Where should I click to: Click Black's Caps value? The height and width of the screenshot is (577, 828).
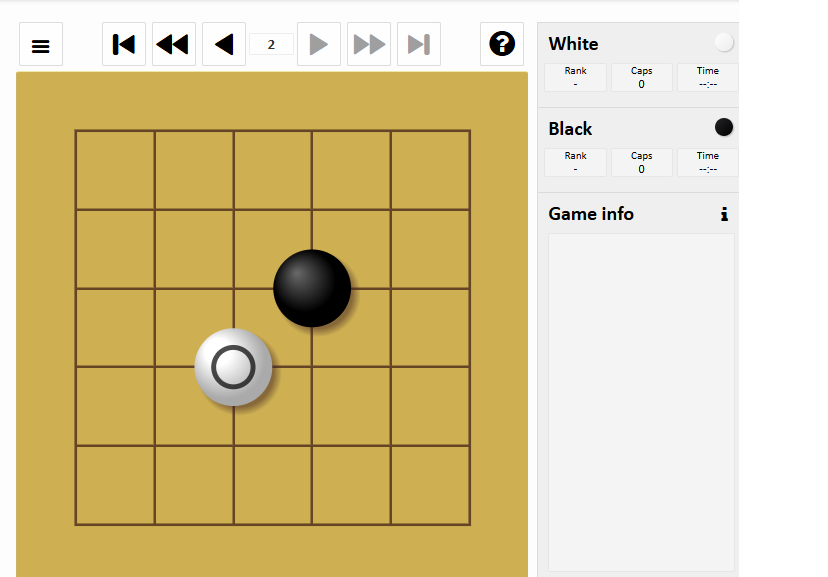642,169
